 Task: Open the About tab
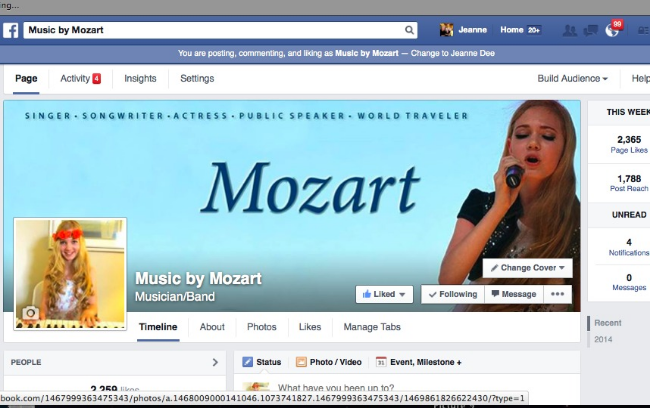(212, 327)
